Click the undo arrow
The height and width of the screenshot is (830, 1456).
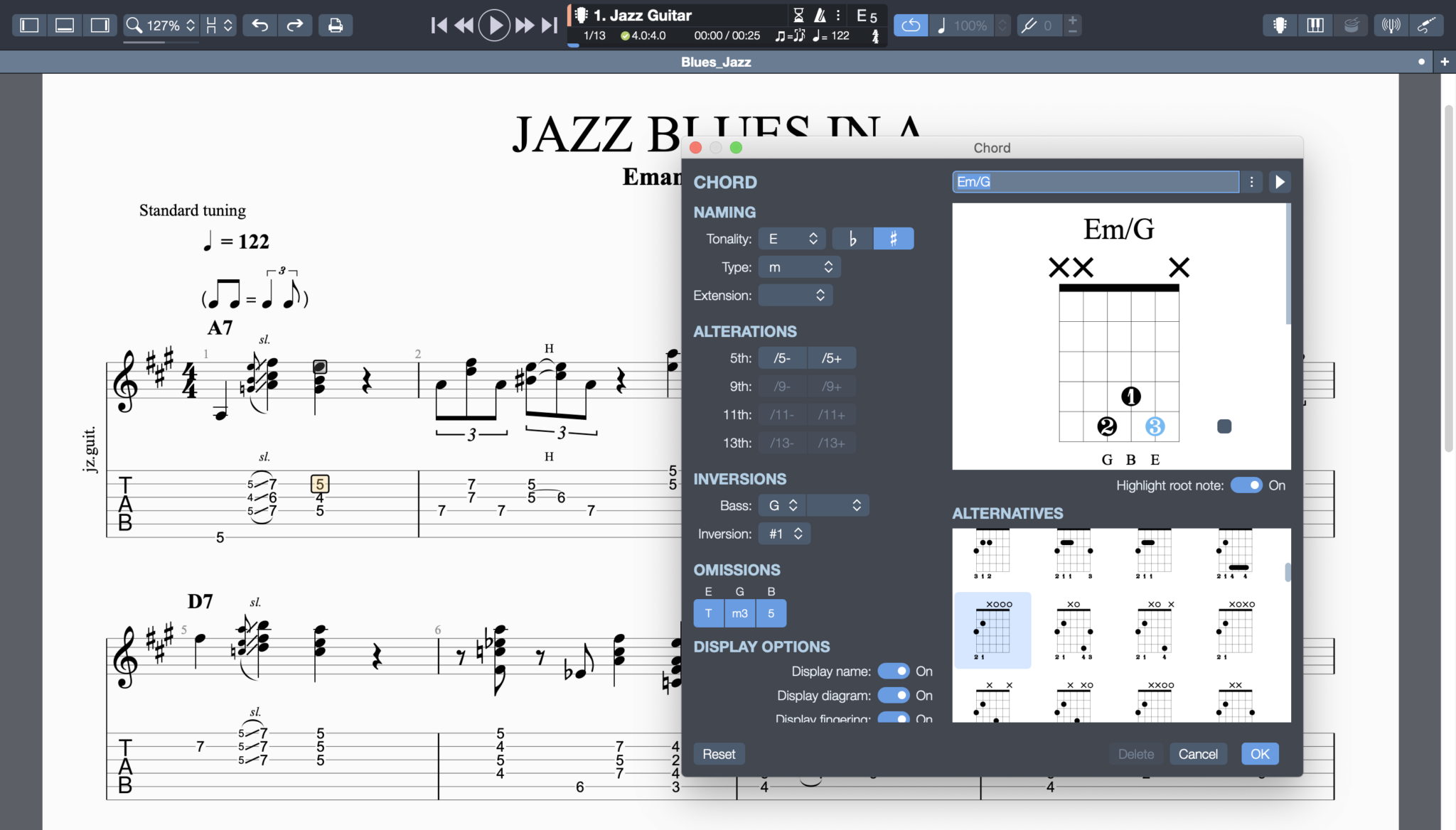click(259, 25)
